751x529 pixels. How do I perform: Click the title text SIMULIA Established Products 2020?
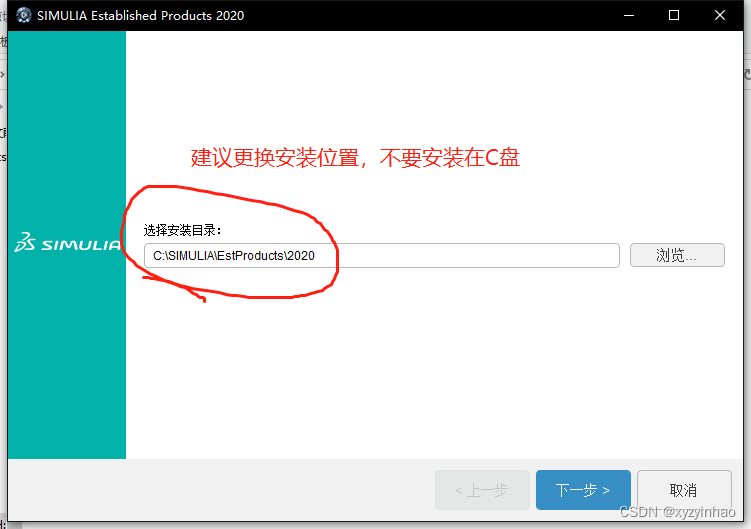[x=140, y=15]
